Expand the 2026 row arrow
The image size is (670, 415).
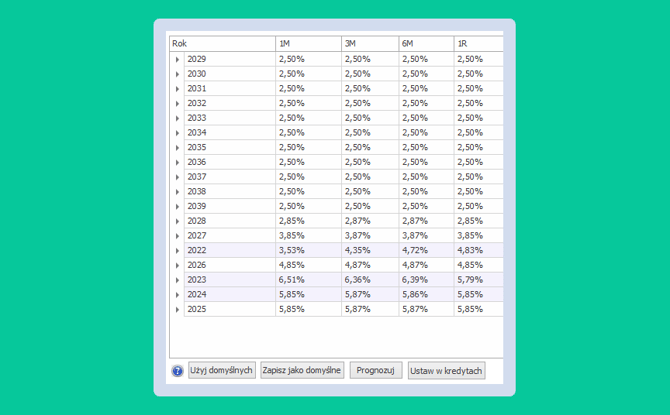[177, 265]
